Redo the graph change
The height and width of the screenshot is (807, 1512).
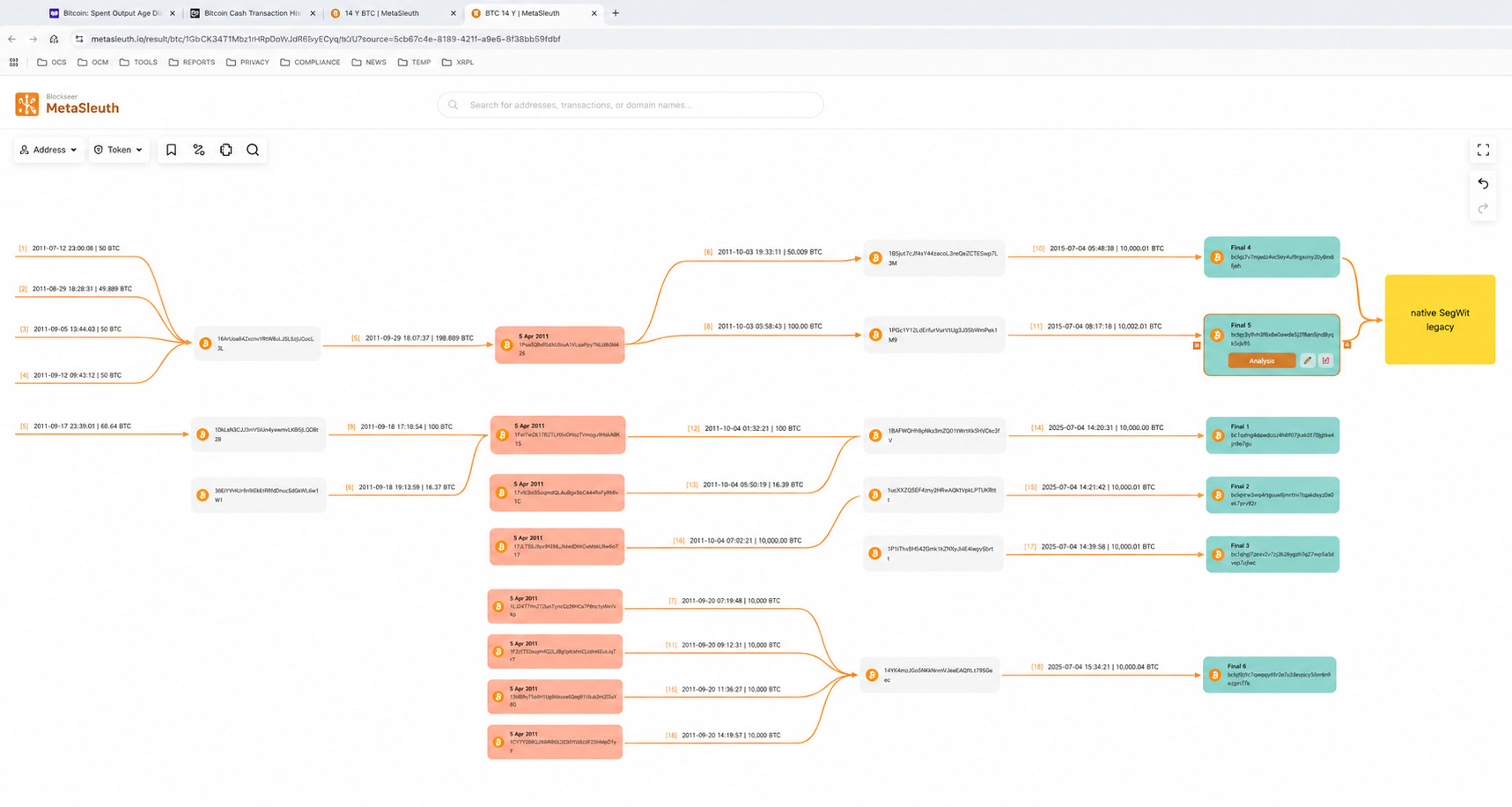click(1483, 208)
